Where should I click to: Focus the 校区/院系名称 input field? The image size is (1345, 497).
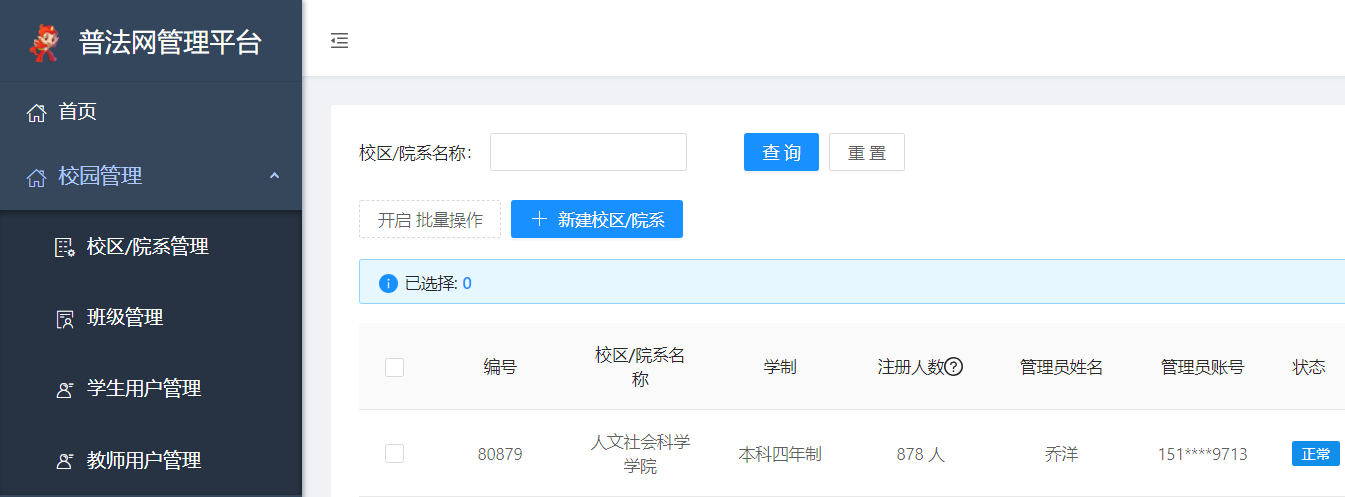(x=588, y=152)
